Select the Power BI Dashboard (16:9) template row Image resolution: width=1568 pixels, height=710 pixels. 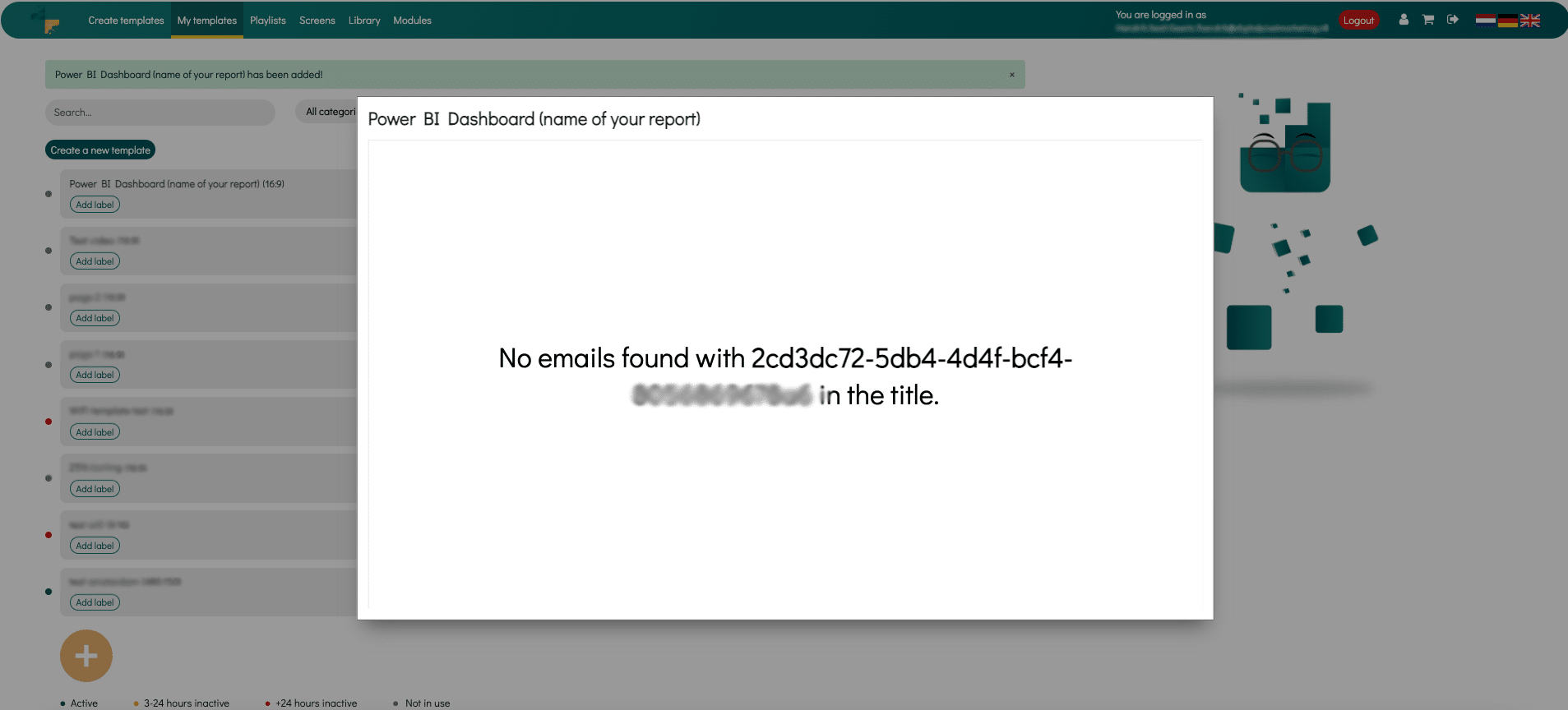click(209, 194)
